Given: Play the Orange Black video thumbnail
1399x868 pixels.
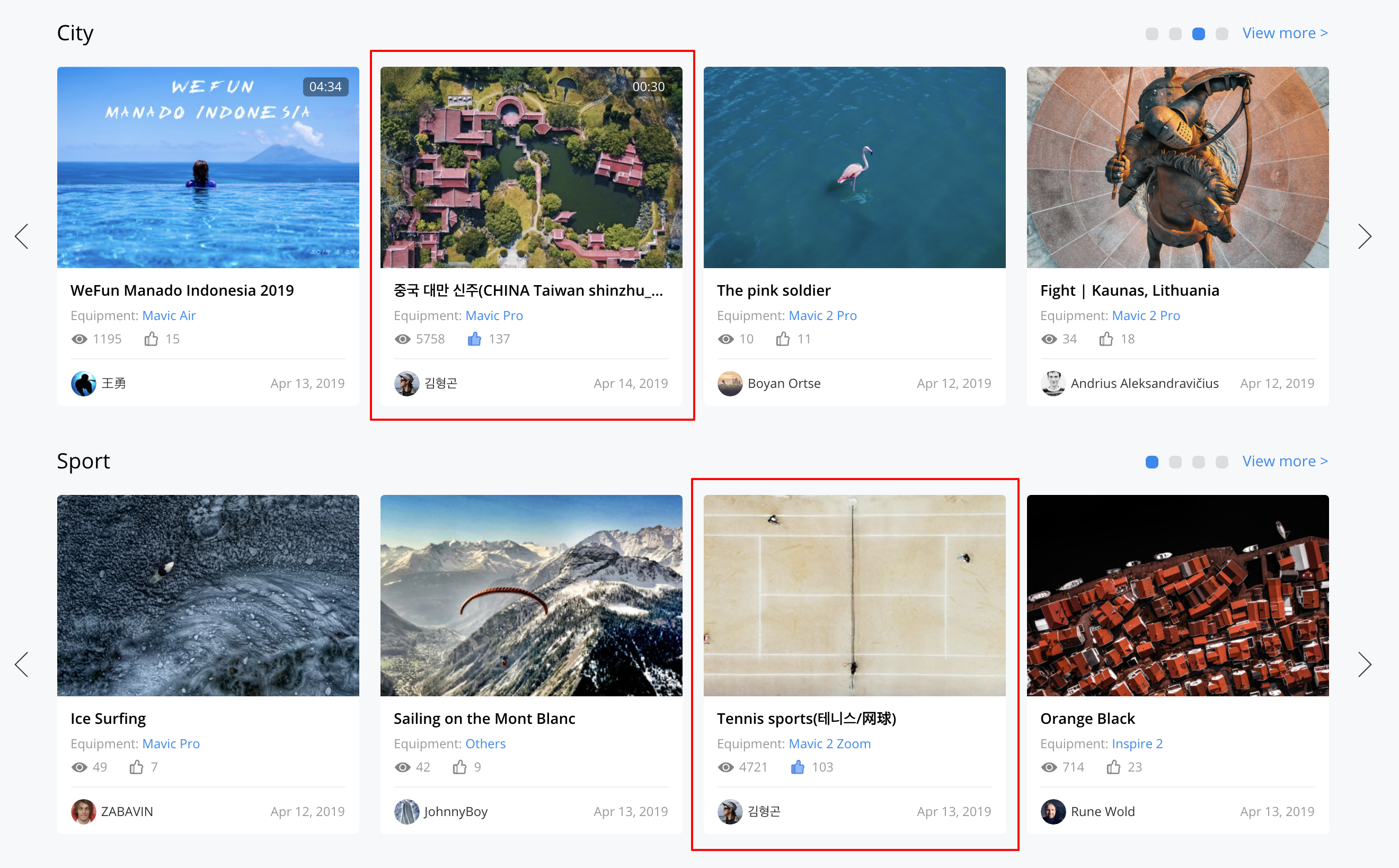Looking at the screenshot, I should [x=1177, y=595].
